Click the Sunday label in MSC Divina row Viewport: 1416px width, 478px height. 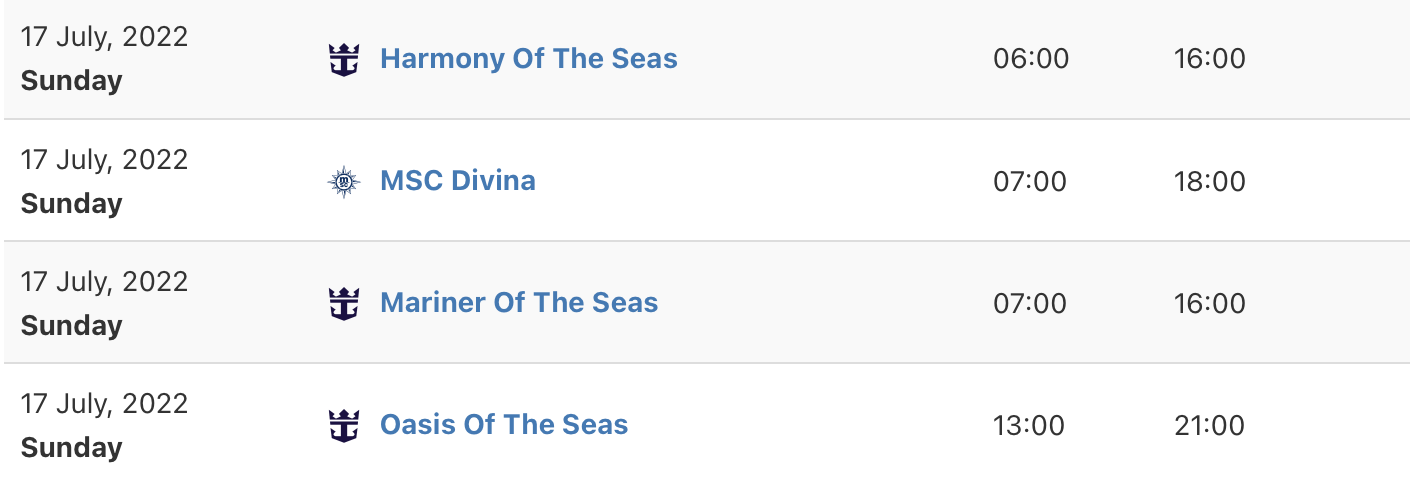point(71,204)
